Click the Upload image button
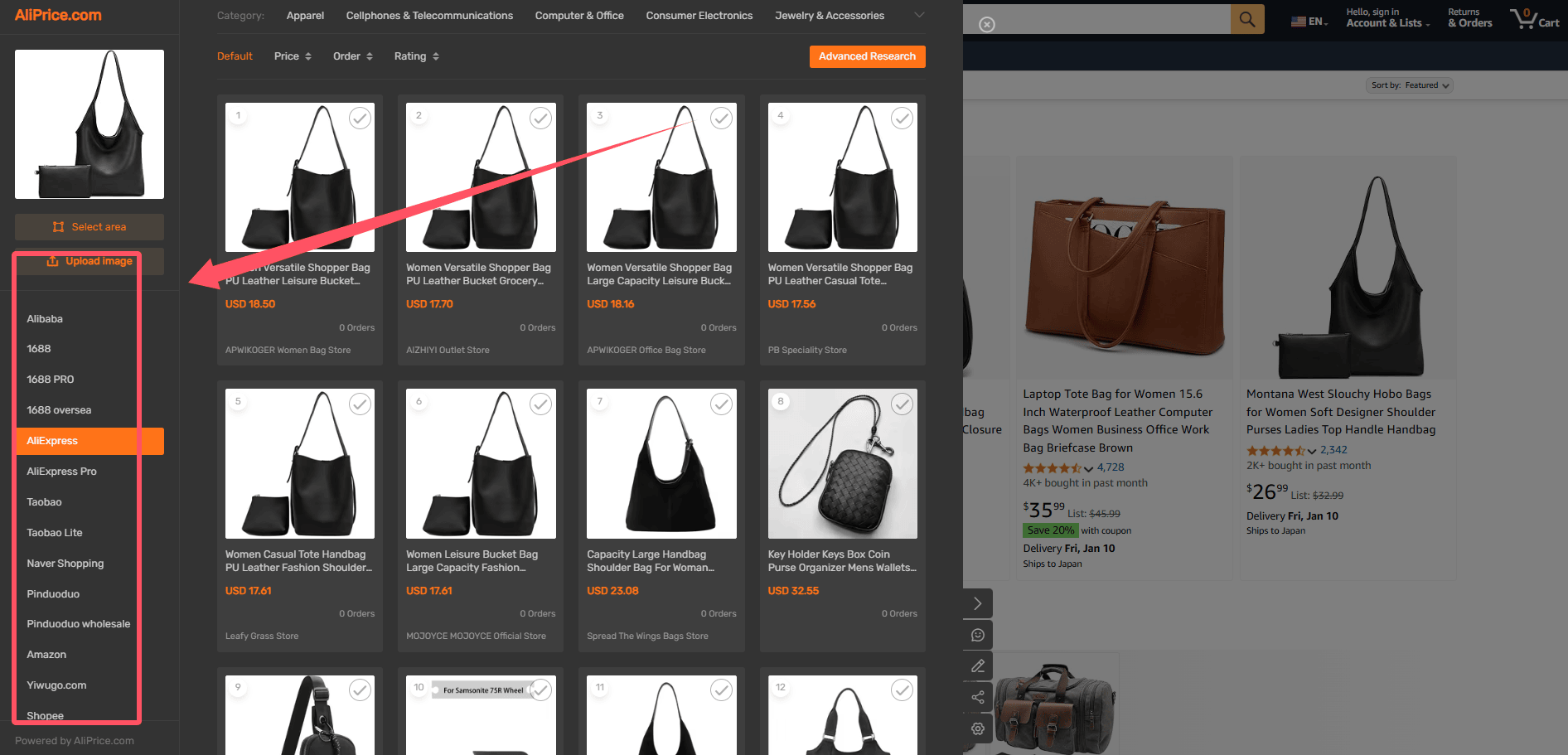 click(90, 261)
